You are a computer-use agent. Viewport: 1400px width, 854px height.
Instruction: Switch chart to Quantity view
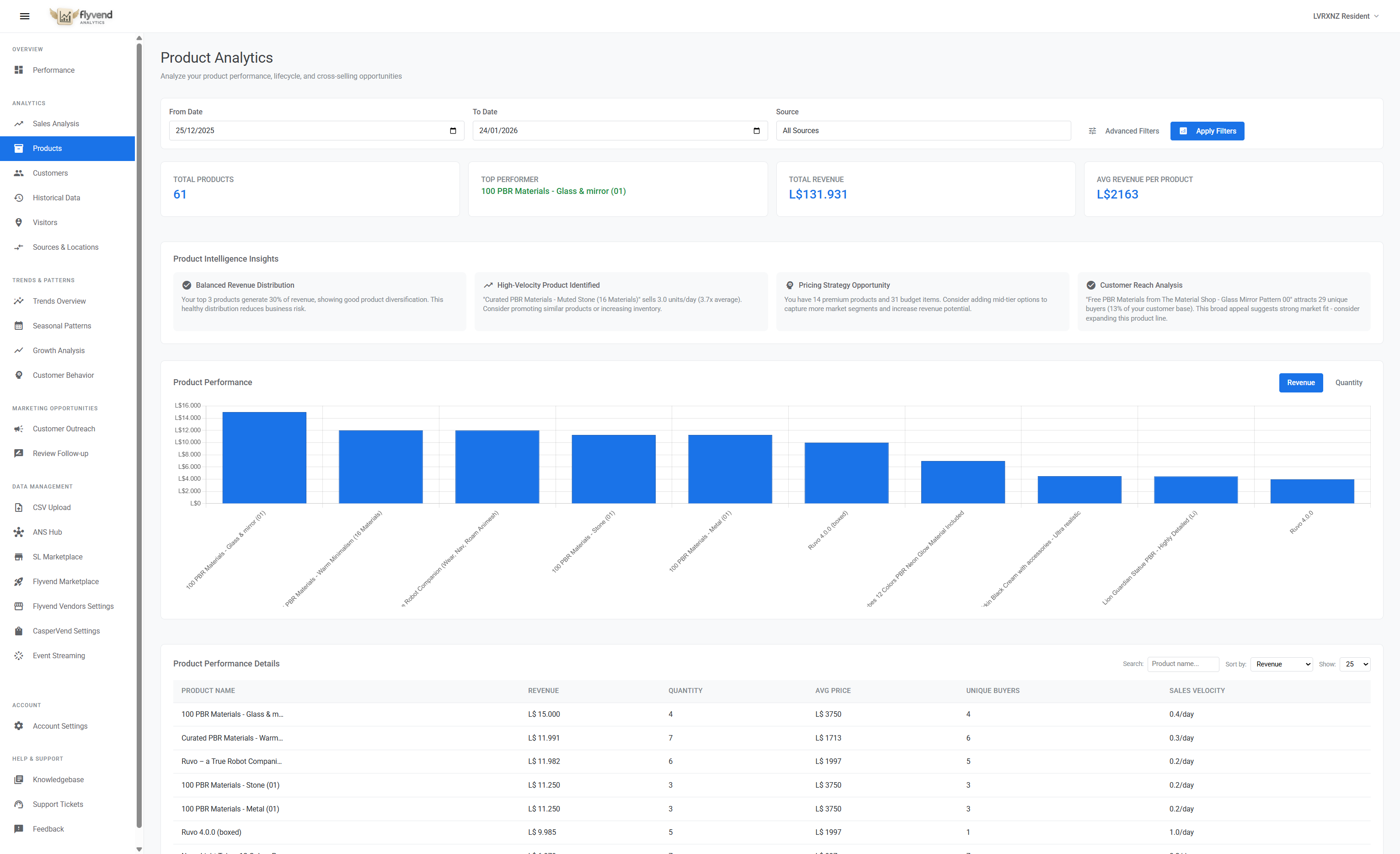click(x=1349, y=383)
